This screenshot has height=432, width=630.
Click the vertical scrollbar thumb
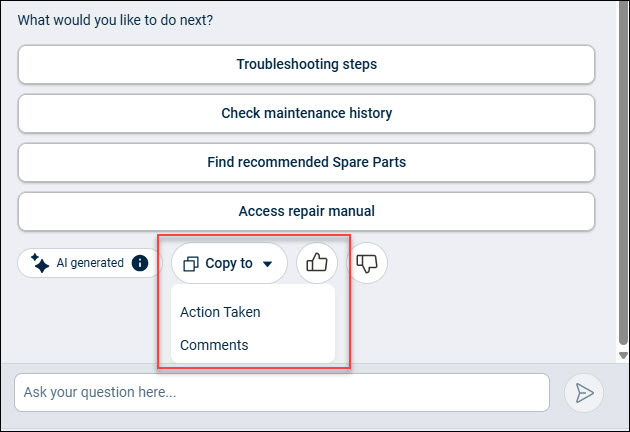(x=623, y=173)
